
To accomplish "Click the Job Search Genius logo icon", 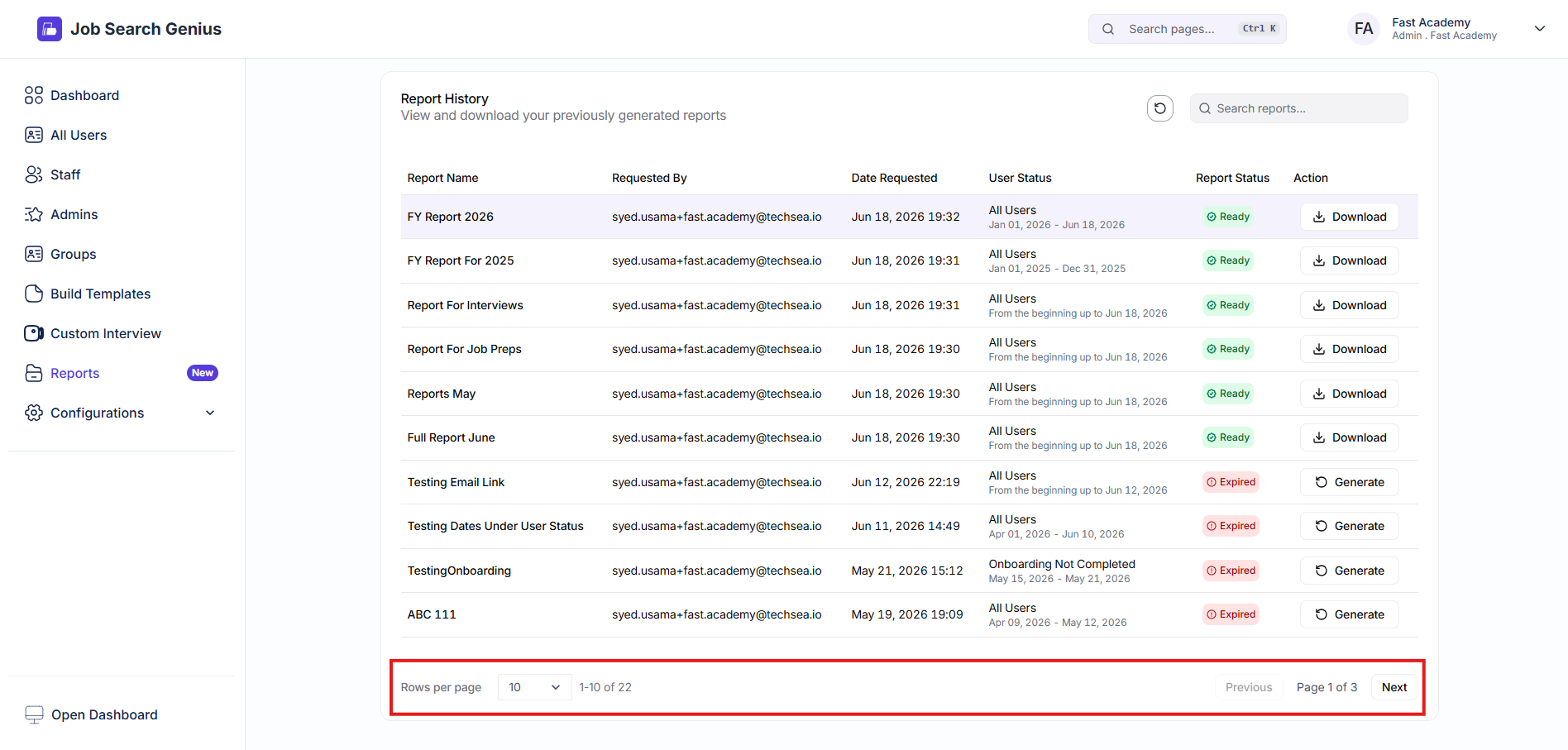I will pos(50,29).
